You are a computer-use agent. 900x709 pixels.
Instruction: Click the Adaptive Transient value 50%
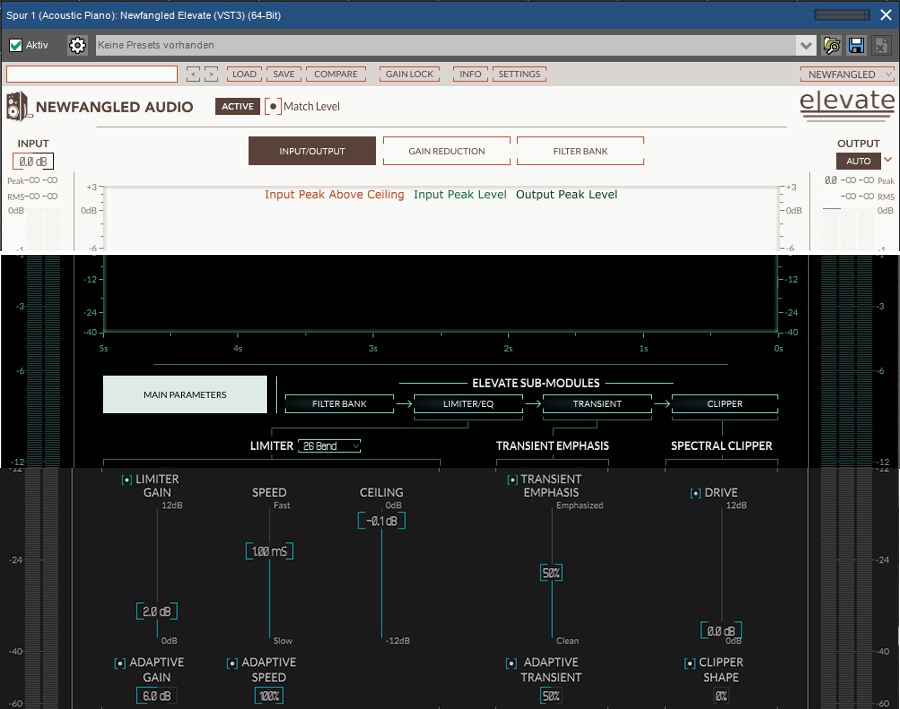pyautogui.click(x=551, y=696)
